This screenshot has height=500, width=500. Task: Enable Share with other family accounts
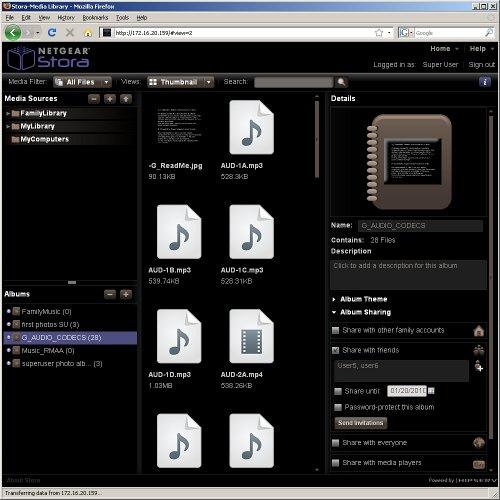point(336,330)
